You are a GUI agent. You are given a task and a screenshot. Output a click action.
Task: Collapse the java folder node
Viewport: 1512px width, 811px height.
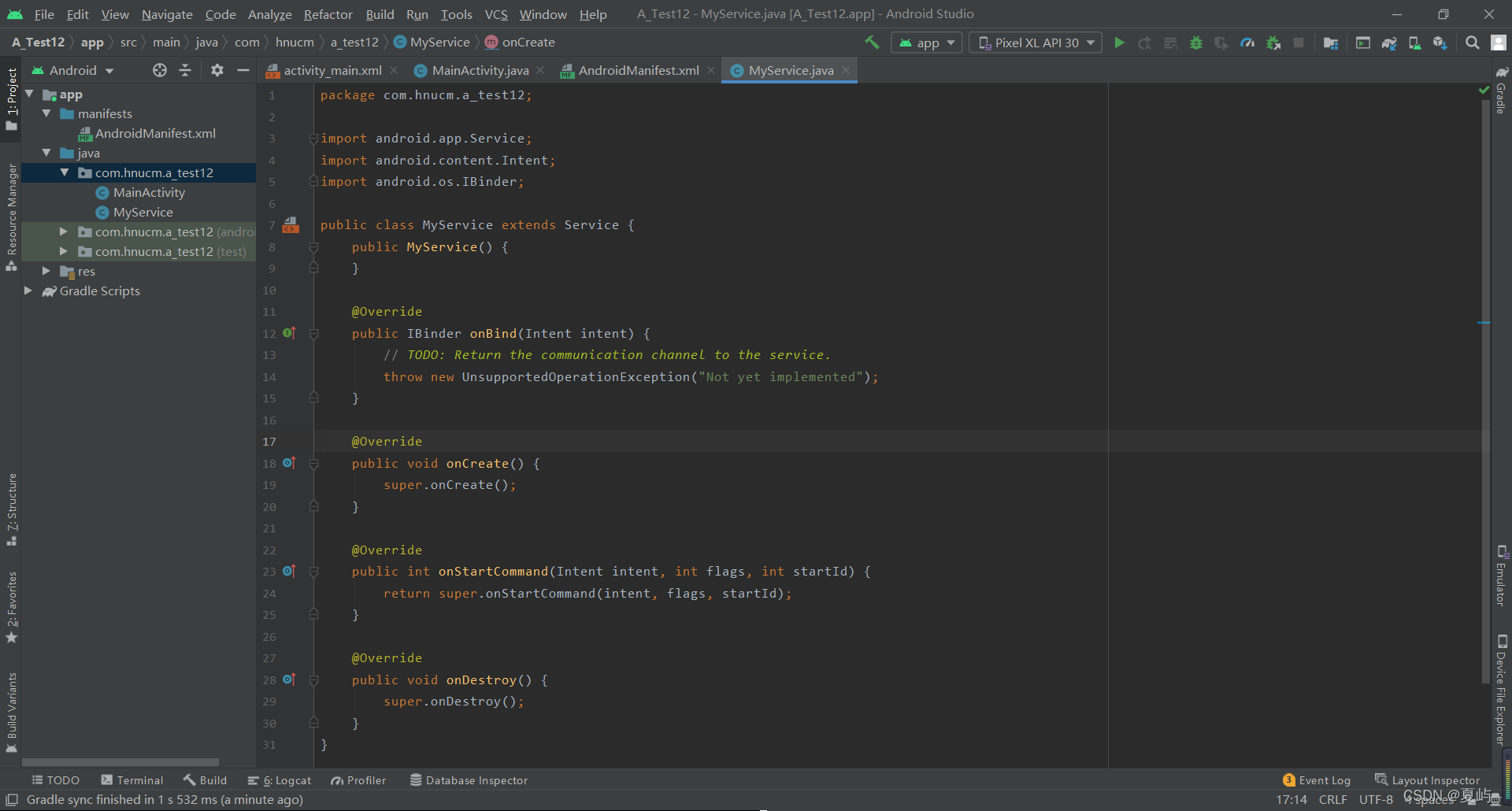[x=46, y=153]
